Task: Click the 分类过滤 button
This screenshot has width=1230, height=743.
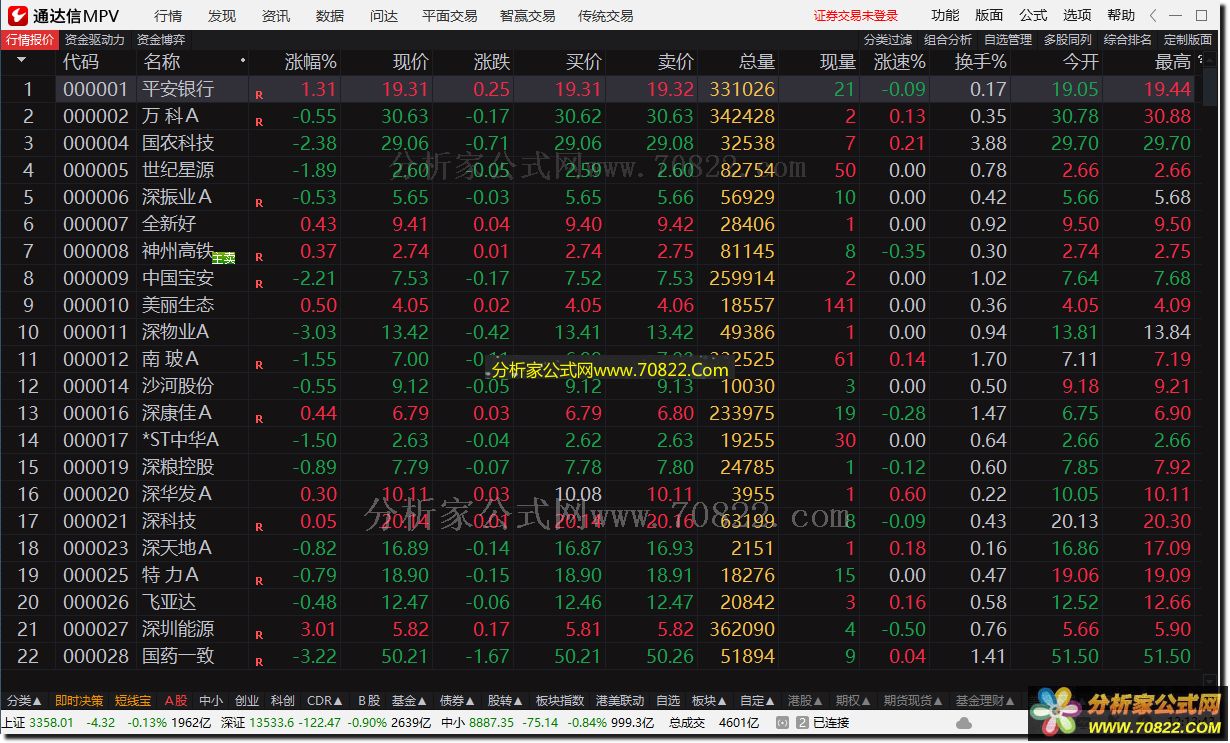Action: (888, 40)
